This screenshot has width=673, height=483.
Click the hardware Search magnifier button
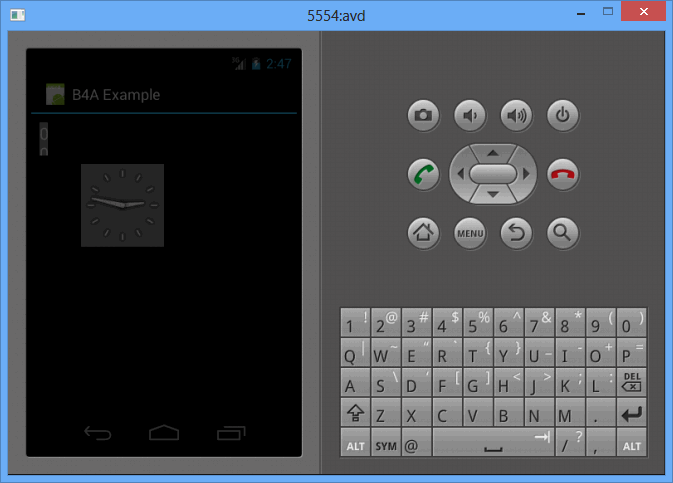pos(563,233)
